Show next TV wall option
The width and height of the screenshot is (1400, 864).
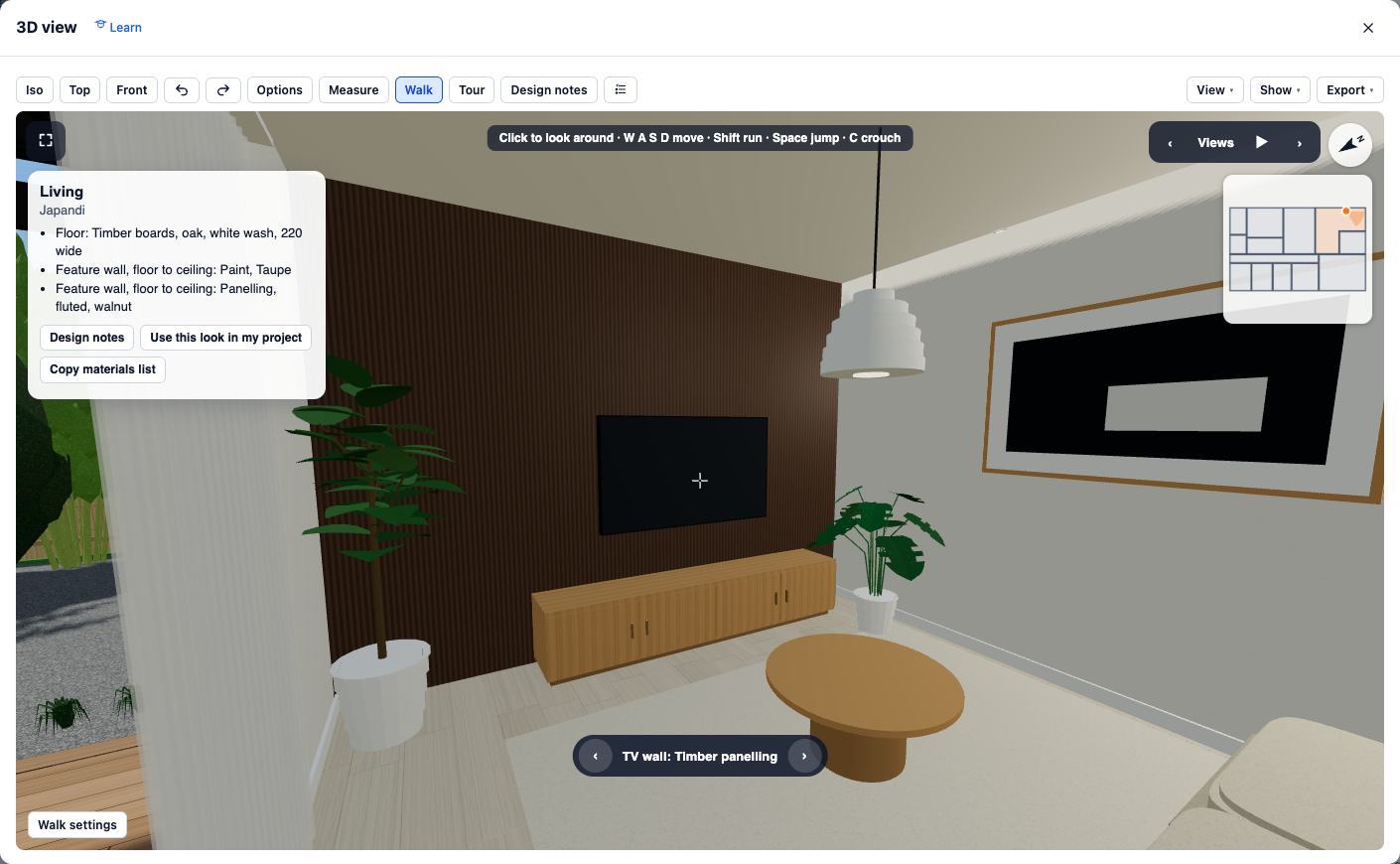(x=804, y=756)
